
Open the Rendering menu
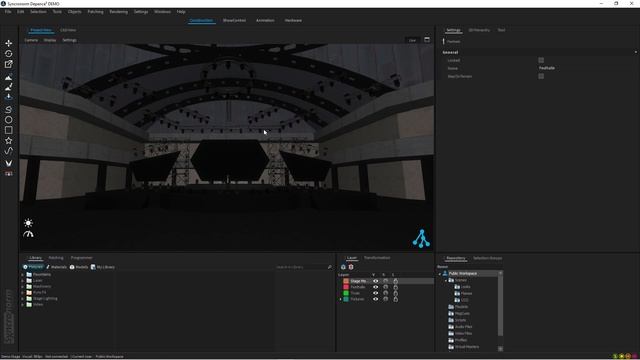point(118,12)
